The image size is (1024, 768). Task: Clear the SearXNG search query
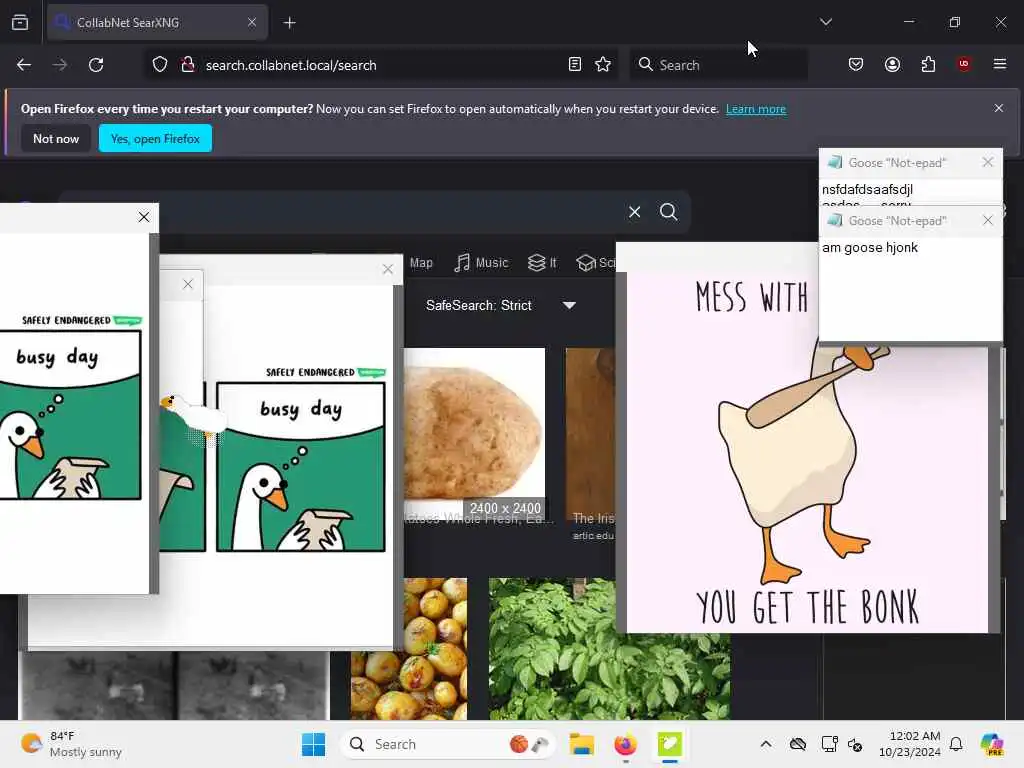[x=634, y=212]
